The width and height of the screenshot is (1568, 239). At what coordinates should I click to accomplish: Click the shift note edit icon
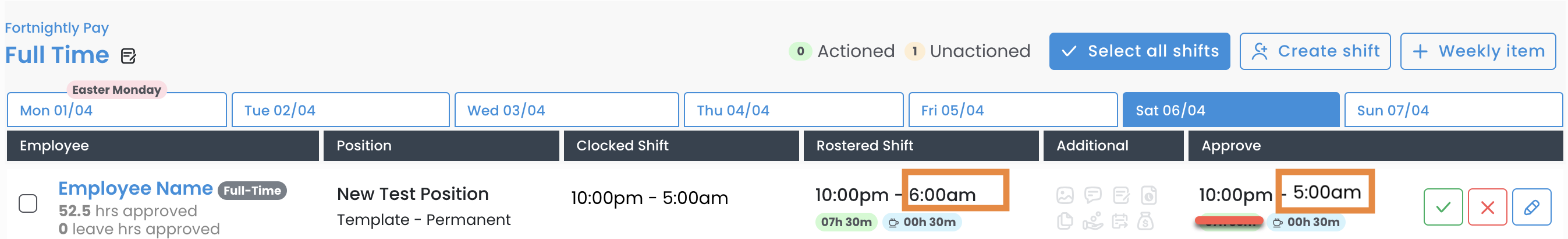[1120, 195]
